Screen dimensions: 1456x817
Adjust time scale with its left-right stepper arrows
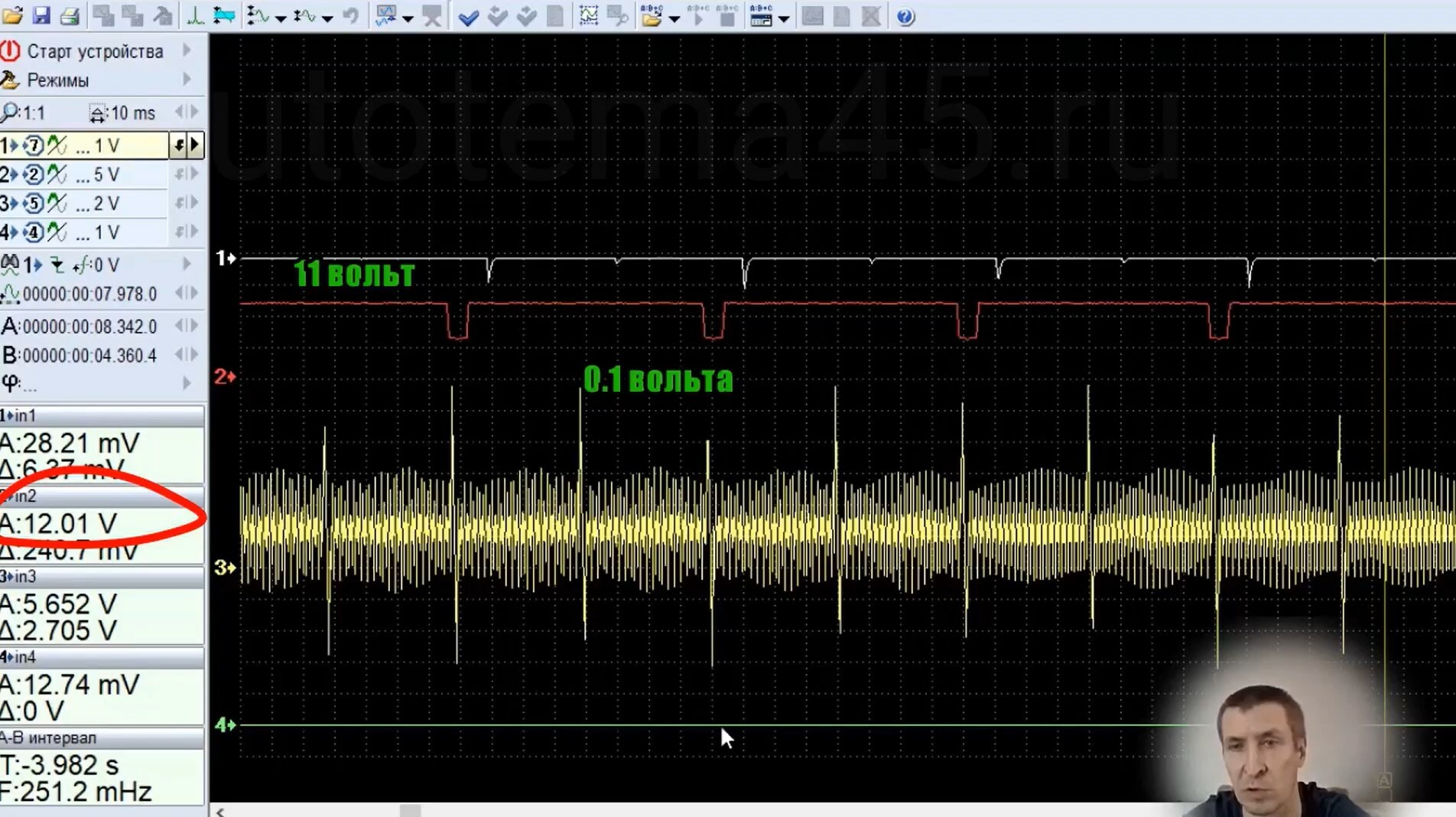(x=187, y=112)
